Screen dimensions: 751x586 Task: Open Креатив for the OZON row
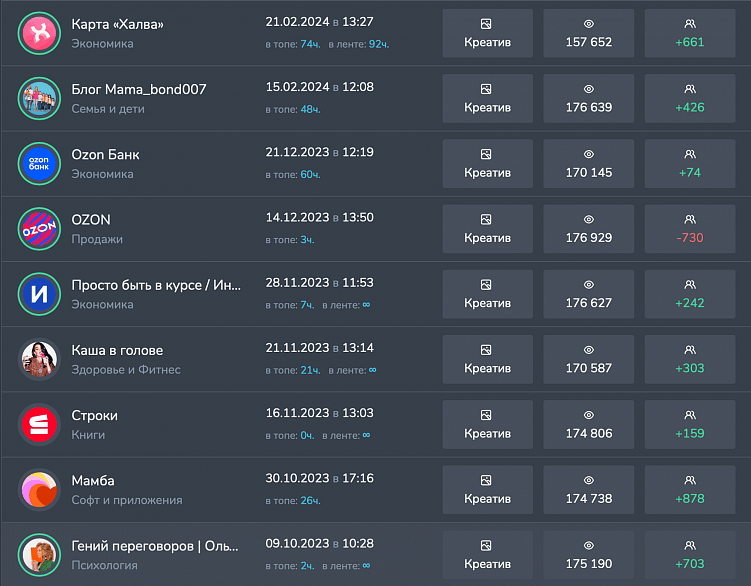click(x=487, y=228)
